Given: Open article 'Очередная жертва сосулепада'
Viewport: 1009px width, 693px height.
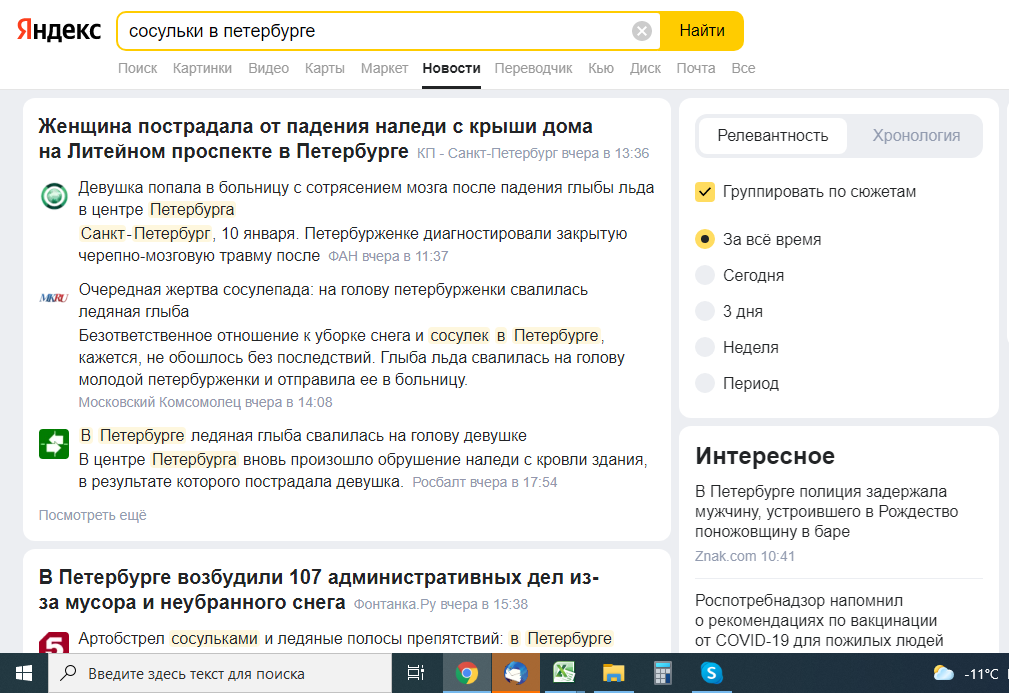Looking at the screenshot, I should pos(333,300).
